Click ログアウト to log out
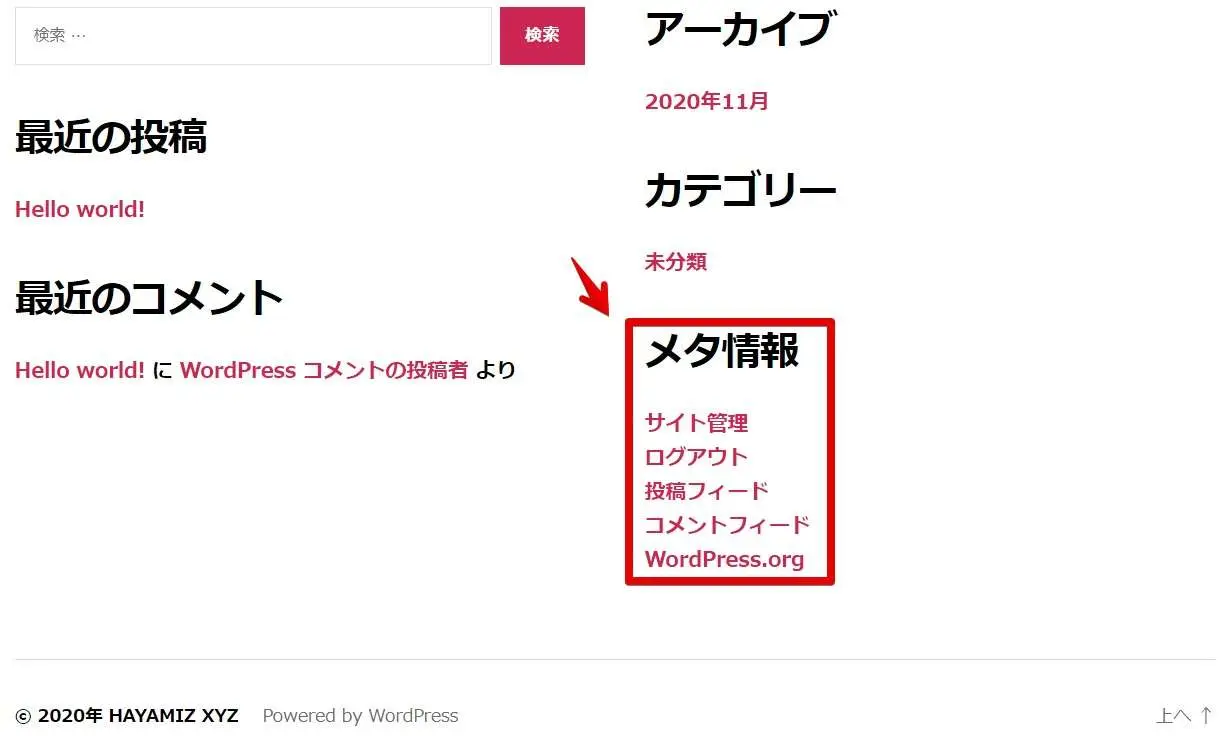This screenshot has height=742, width=1231. (696, 457)
